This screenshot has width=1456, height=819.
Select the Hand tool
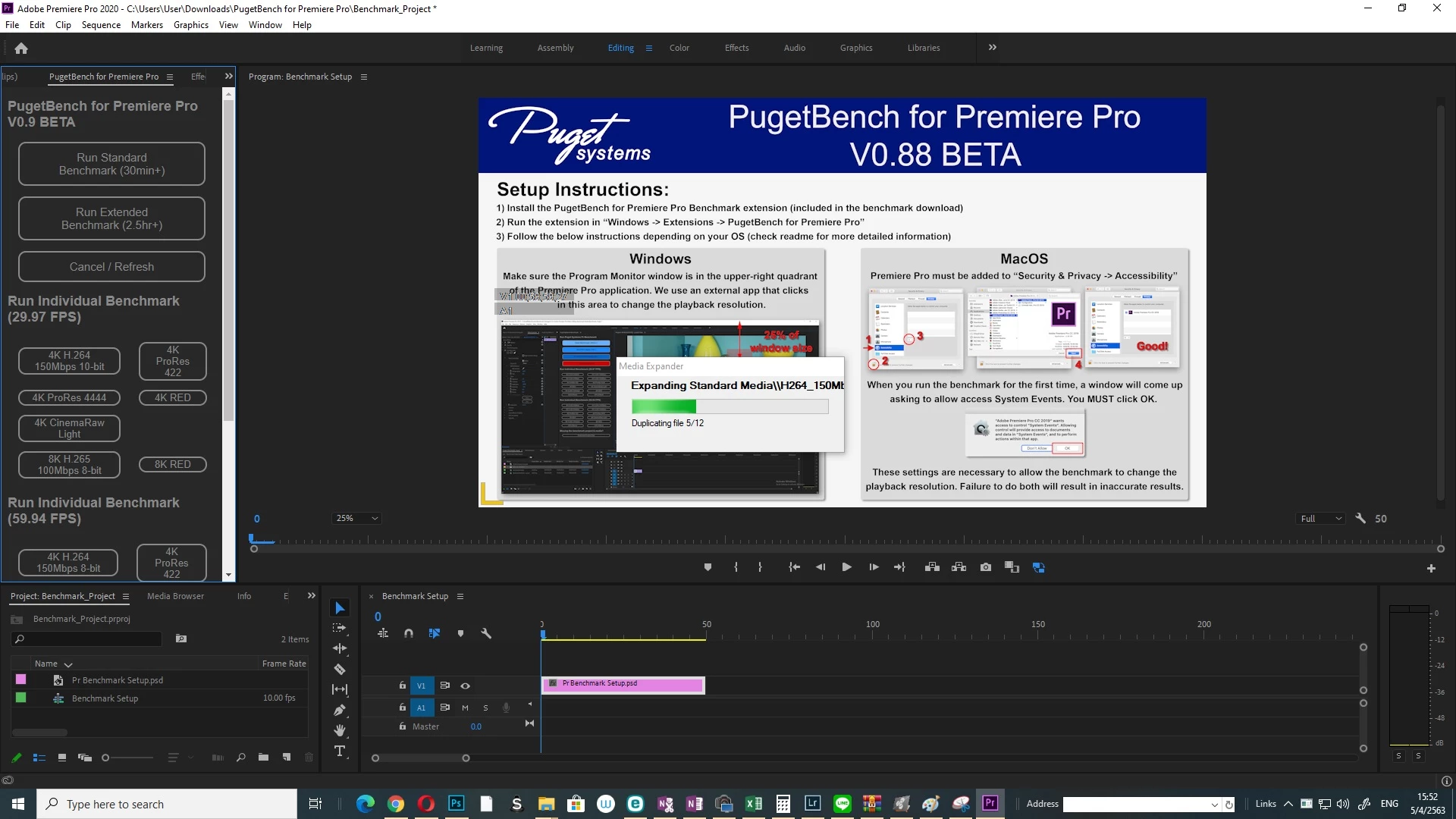[x=340, y=730]
